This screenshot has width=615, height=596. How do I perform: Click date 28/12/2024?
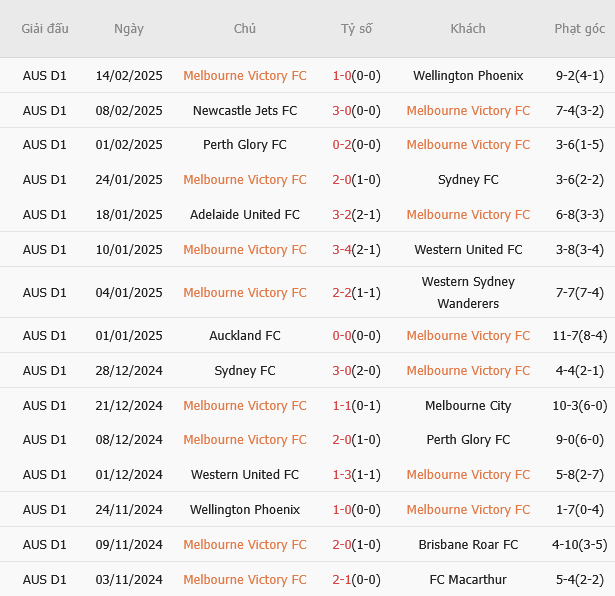point(129,371)
